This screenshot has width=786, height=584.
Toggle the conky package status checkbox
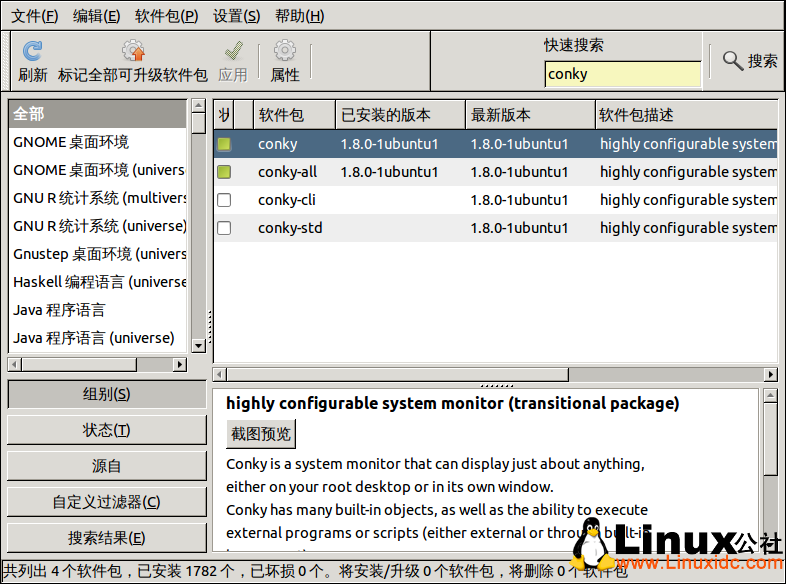click(x=224, y=144)
